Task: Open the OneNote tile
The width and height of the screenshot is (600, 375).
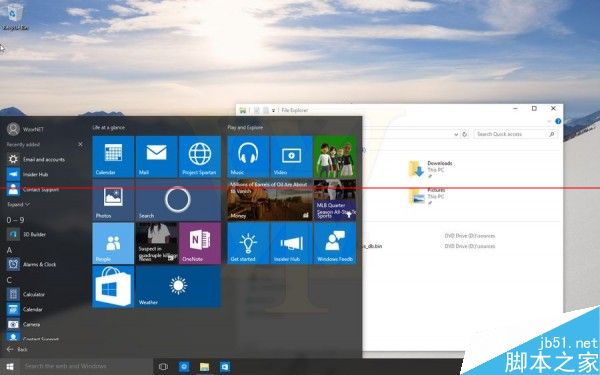Action: (200, 243)
